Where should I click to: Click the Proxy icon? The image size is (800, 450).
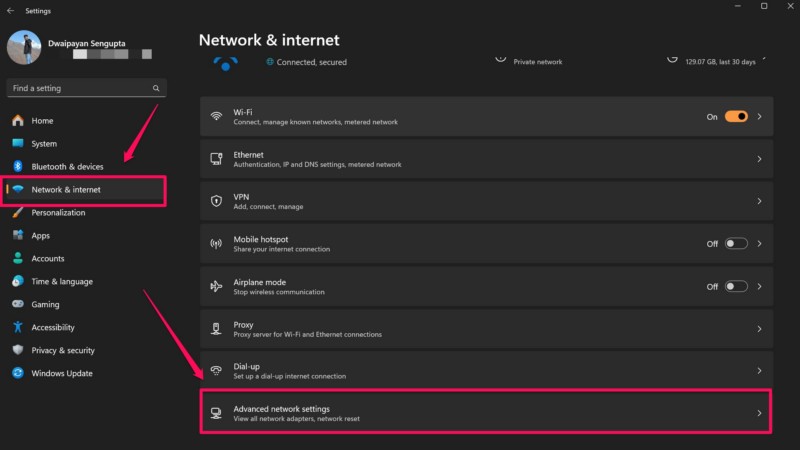click(x=216, y=328)
